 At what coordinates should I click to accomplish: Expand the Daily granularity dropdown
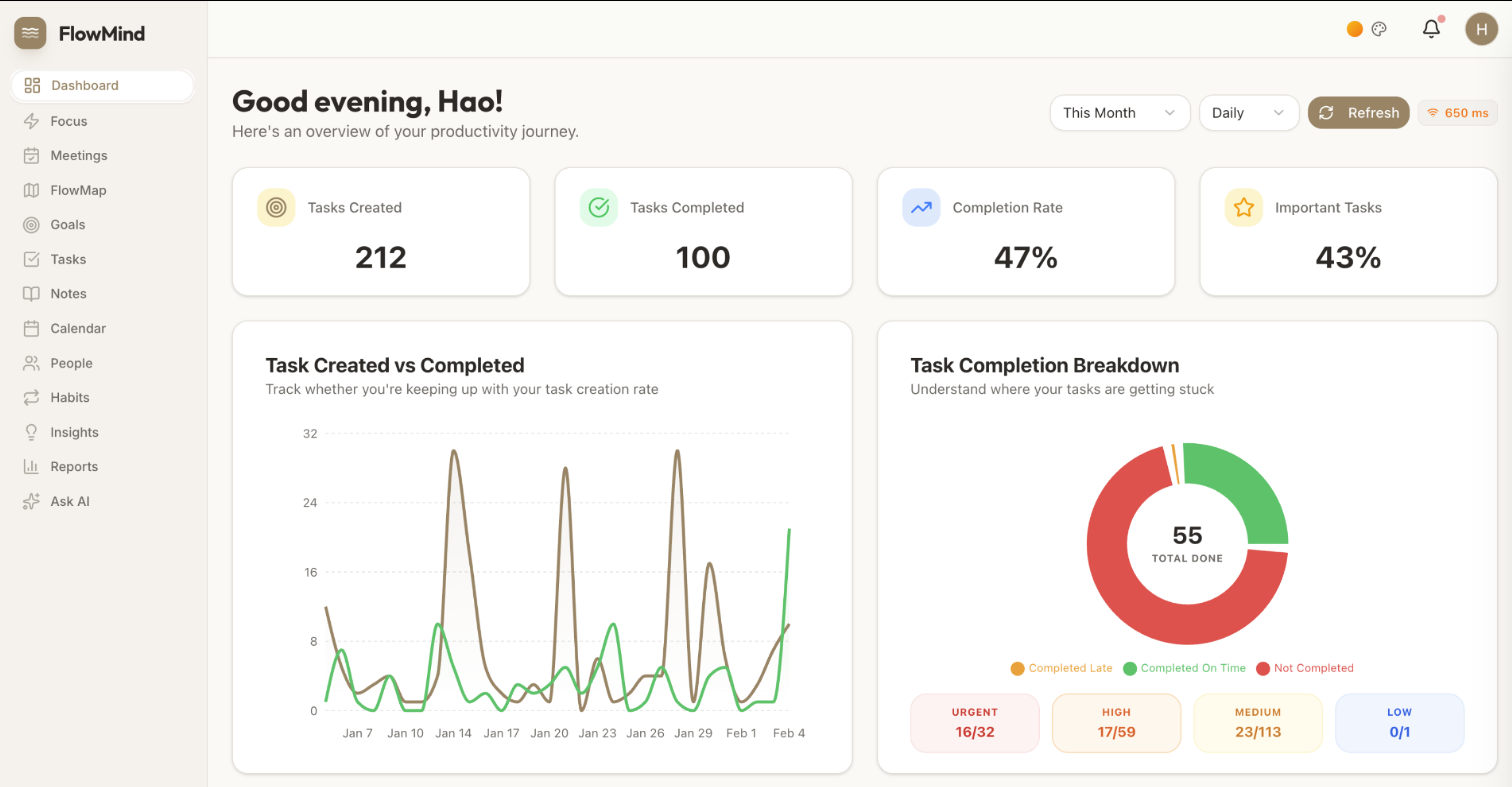[x=1248, y=113]
